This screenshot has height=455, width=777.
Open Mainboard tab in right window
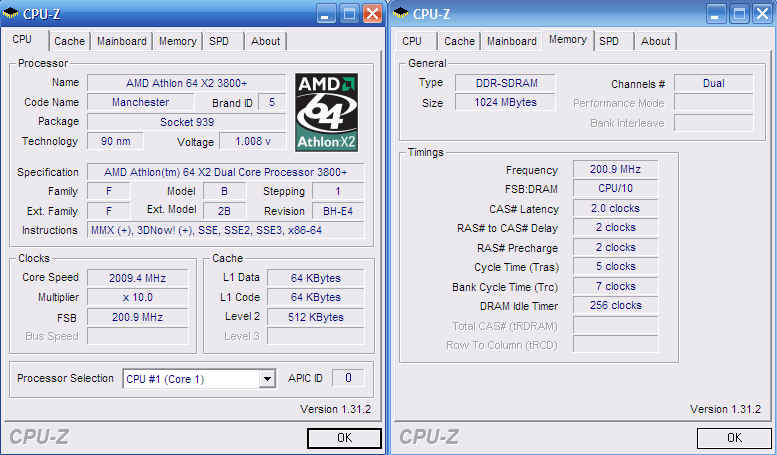click(x=512, y=41)
